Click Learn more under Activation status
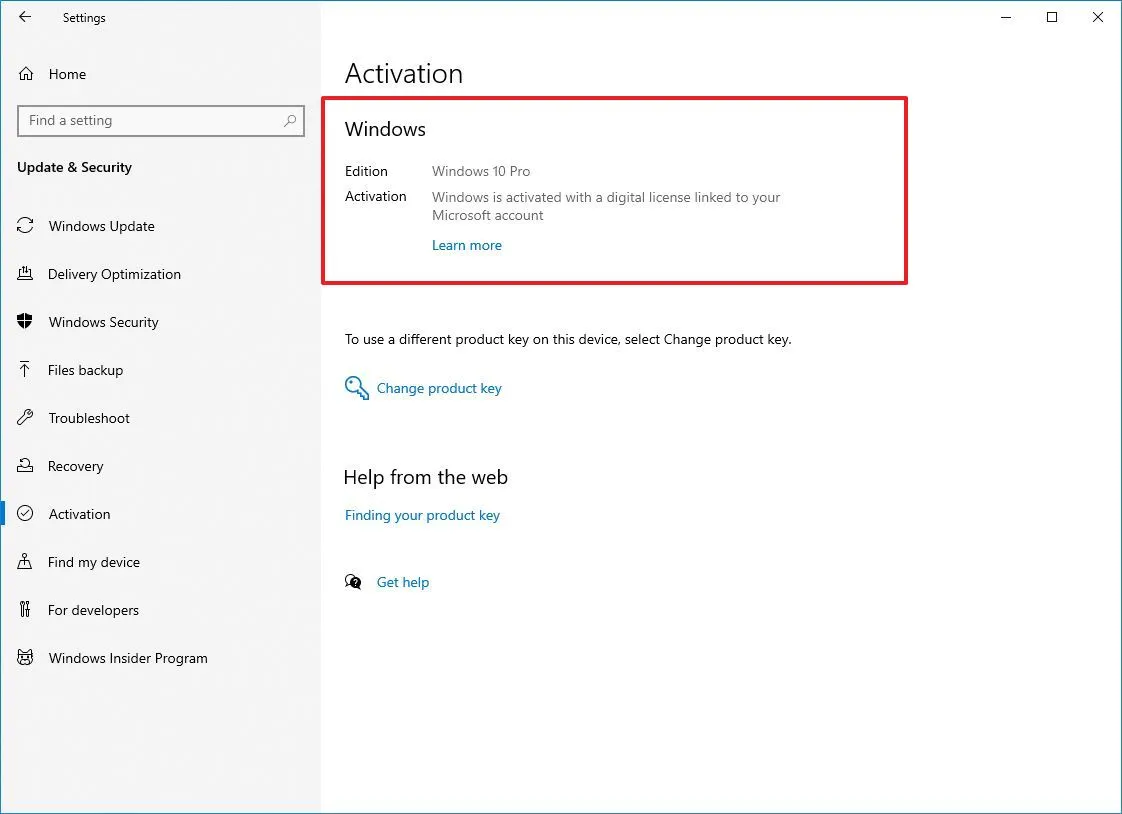 (467, 245)
